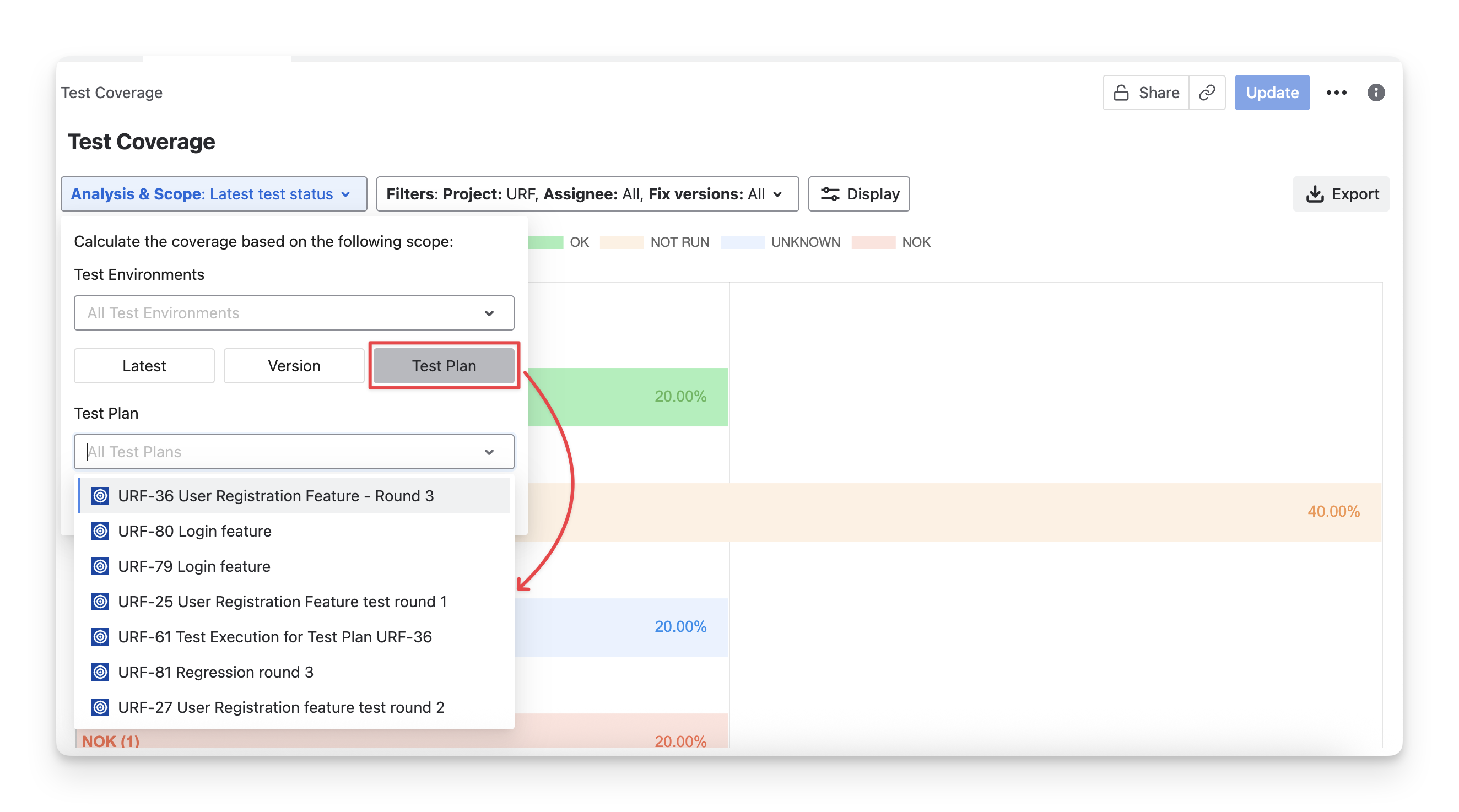Choose URF-36 User Registration Feature - Round 3
This screenshot has width=1459, height=812.
point(276,496)
